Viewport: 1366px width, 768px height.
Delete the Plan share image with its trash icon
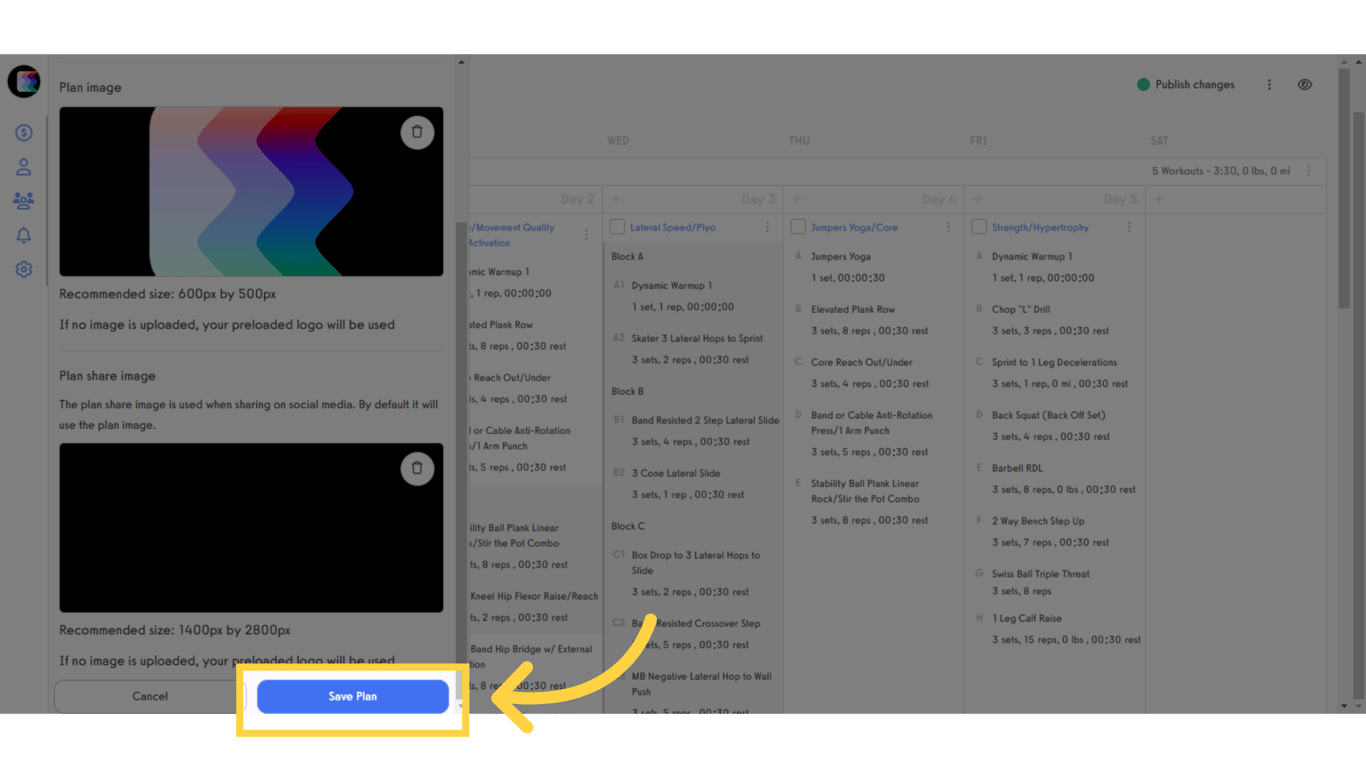(417, 468)
